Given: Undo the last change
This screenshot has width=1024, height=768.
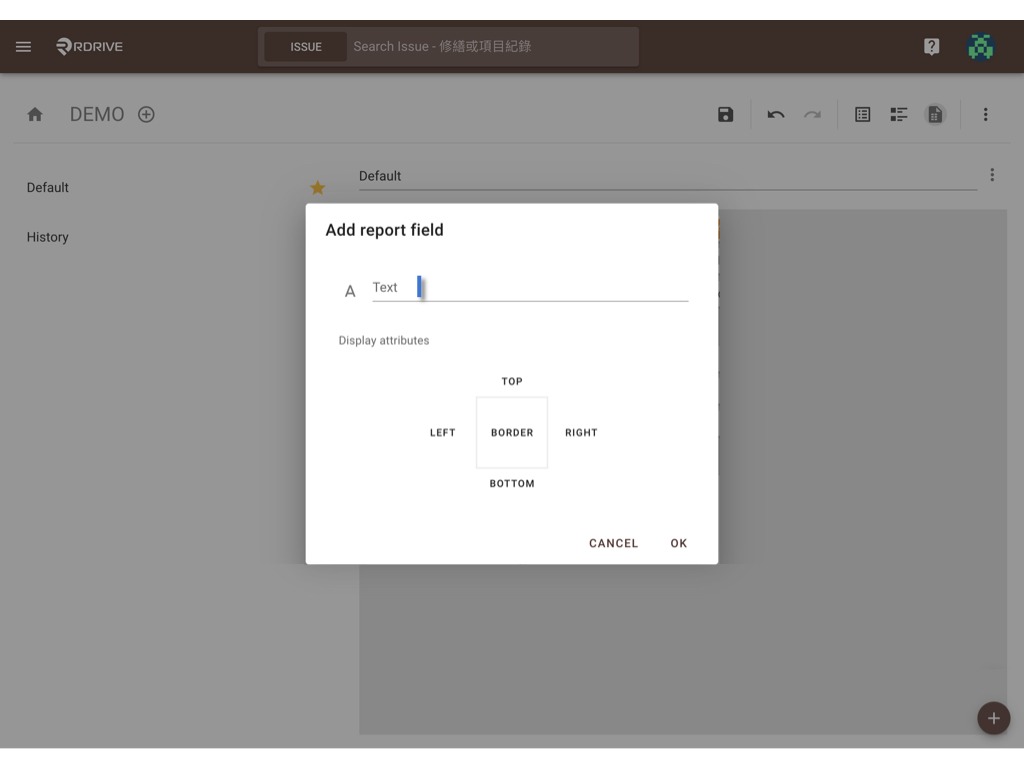Looking at the screenshot, I should pyautogui.click(x=775, y=115).
